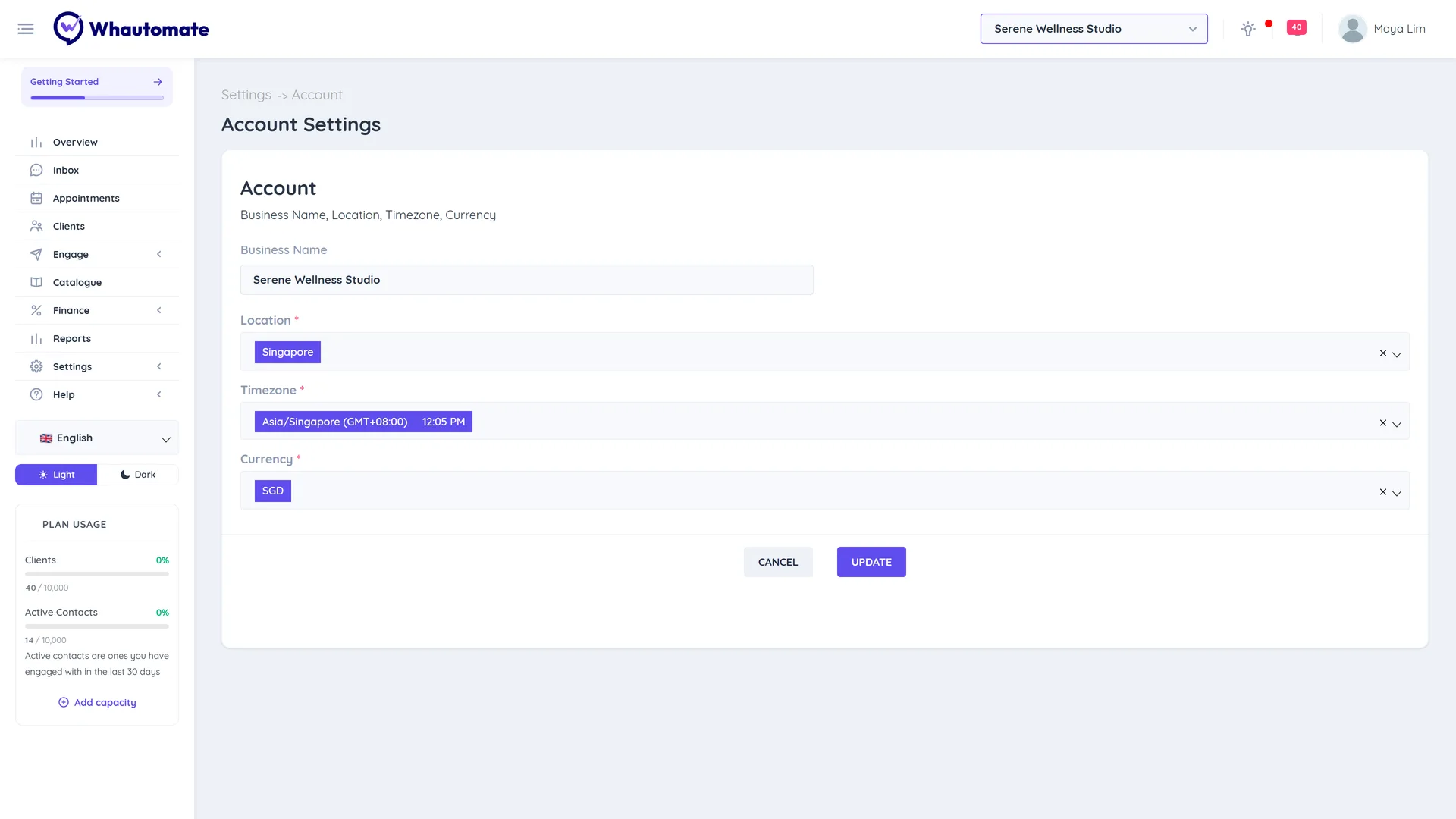Expand the Location dropdown arrow
This screenshot has width=1456, height=819.
point(1397,354)
